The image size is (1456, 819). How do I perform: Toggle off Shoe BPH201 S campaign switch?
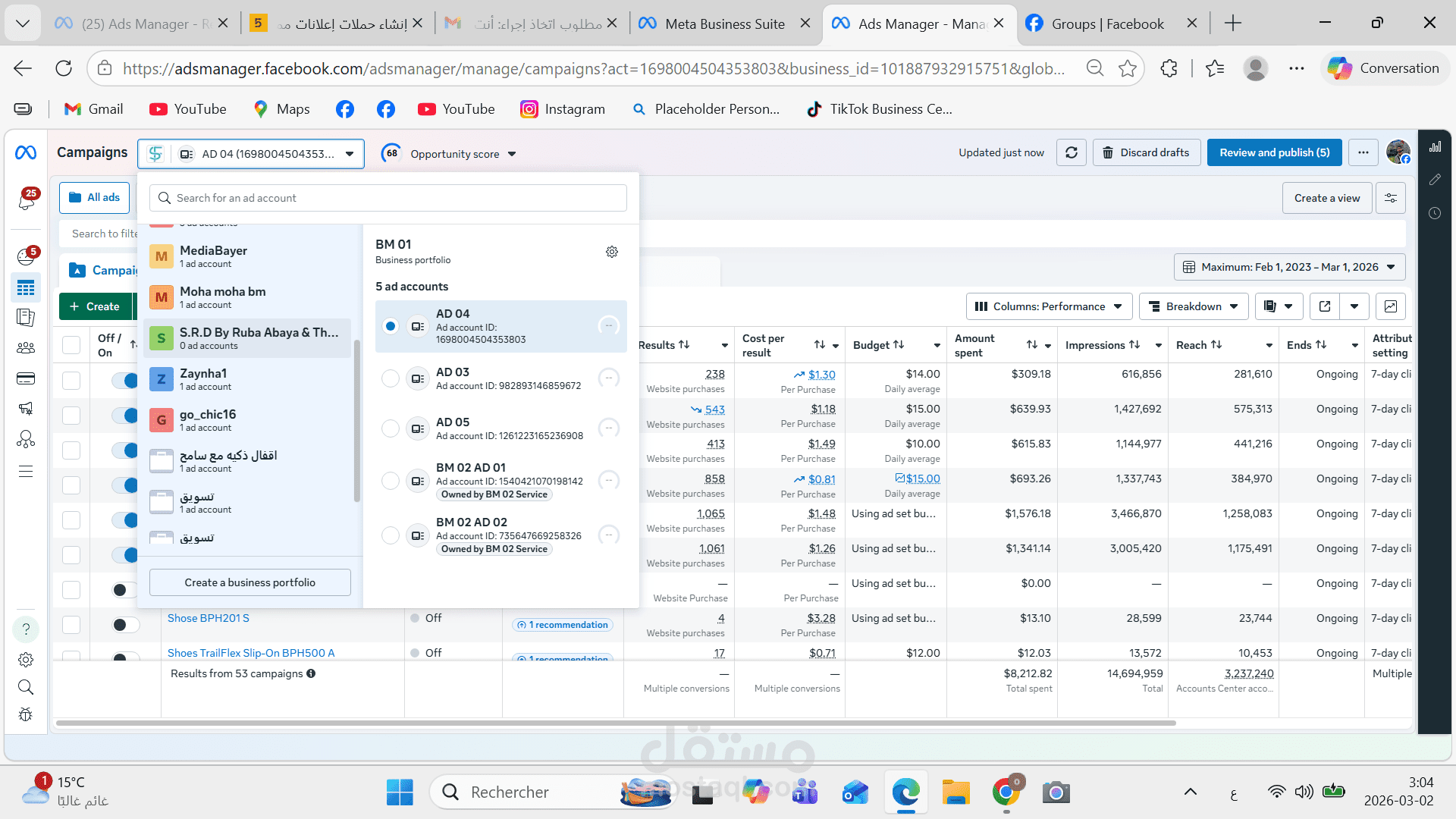pos(125,625)
